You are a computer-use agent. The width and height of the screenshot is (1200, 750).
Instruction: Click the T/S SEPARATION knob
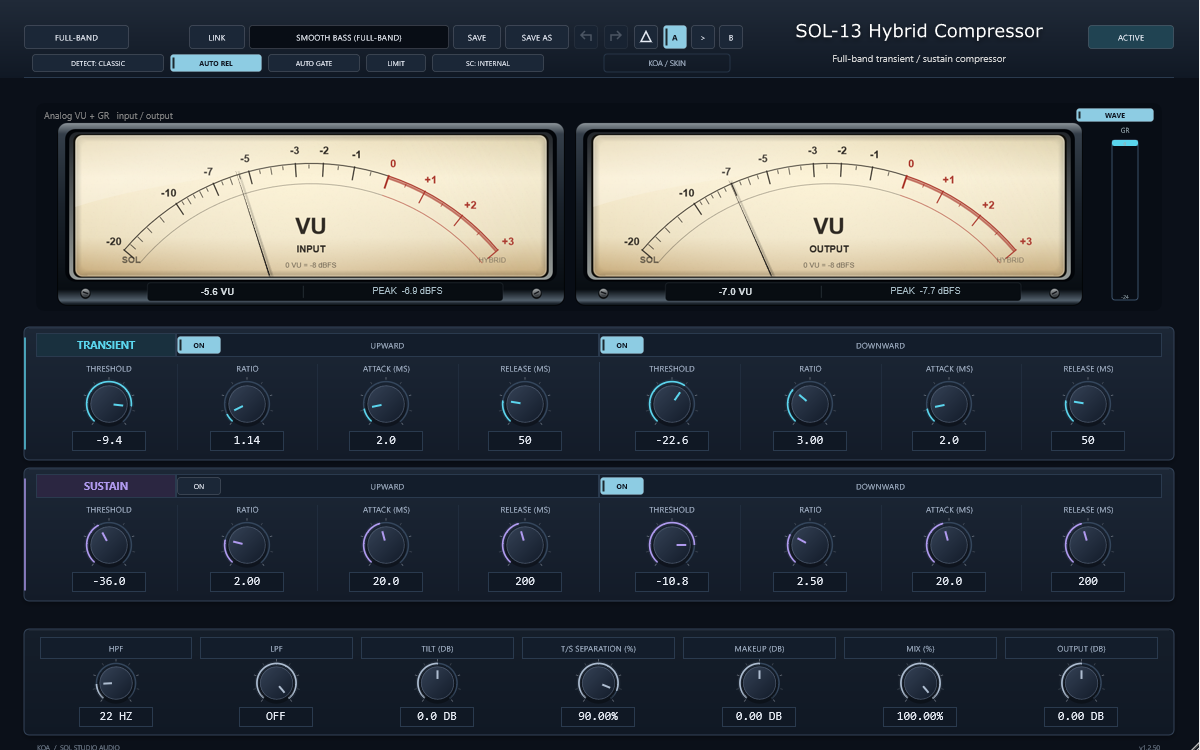pos(598,683)
